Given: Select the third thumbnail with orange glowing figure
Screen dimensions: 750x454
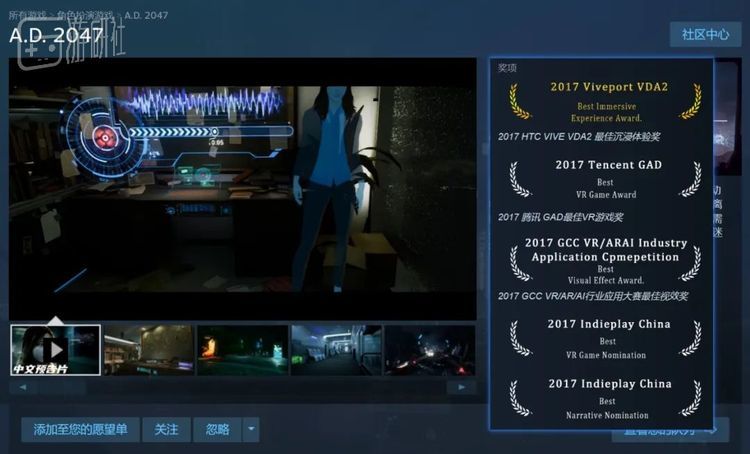Looking at the screenshot, I should pos(243,350).
